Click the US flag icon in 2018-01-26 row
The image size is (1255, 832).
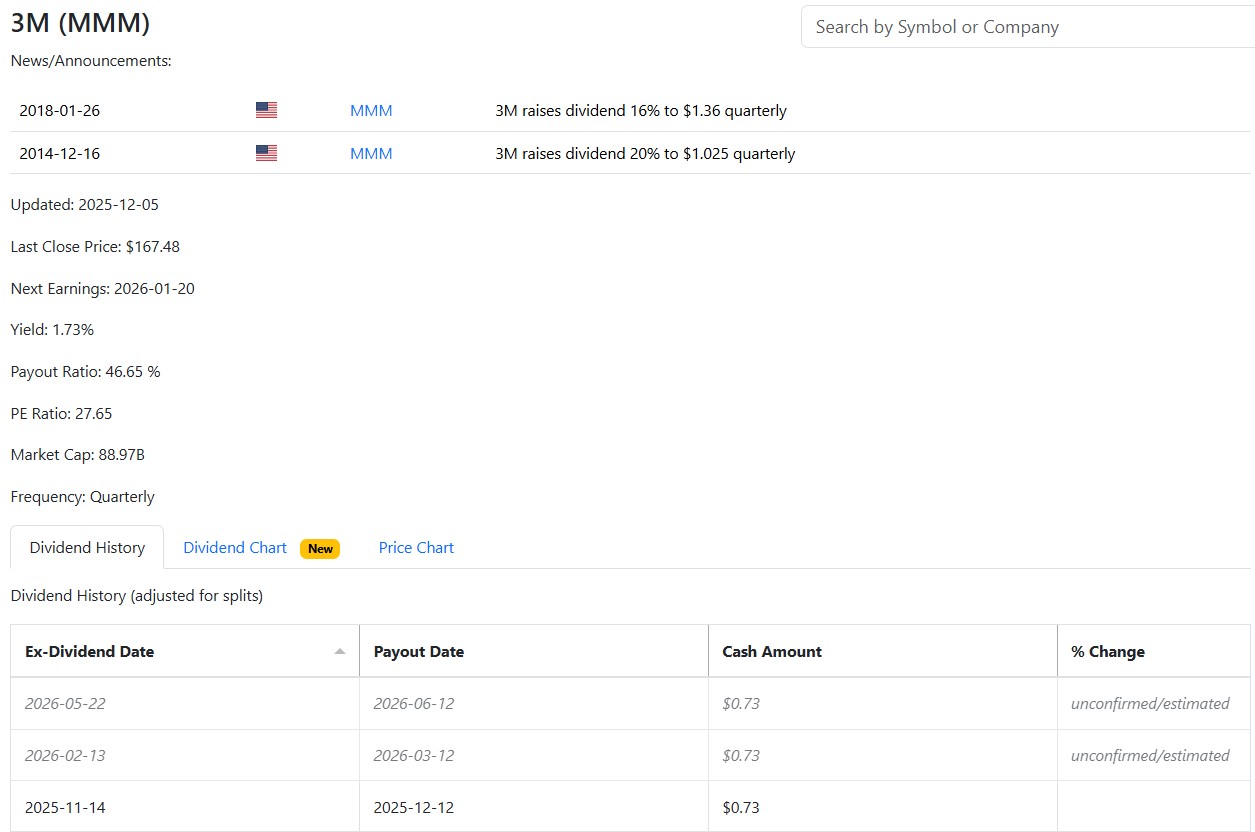(x=266, y=110)
